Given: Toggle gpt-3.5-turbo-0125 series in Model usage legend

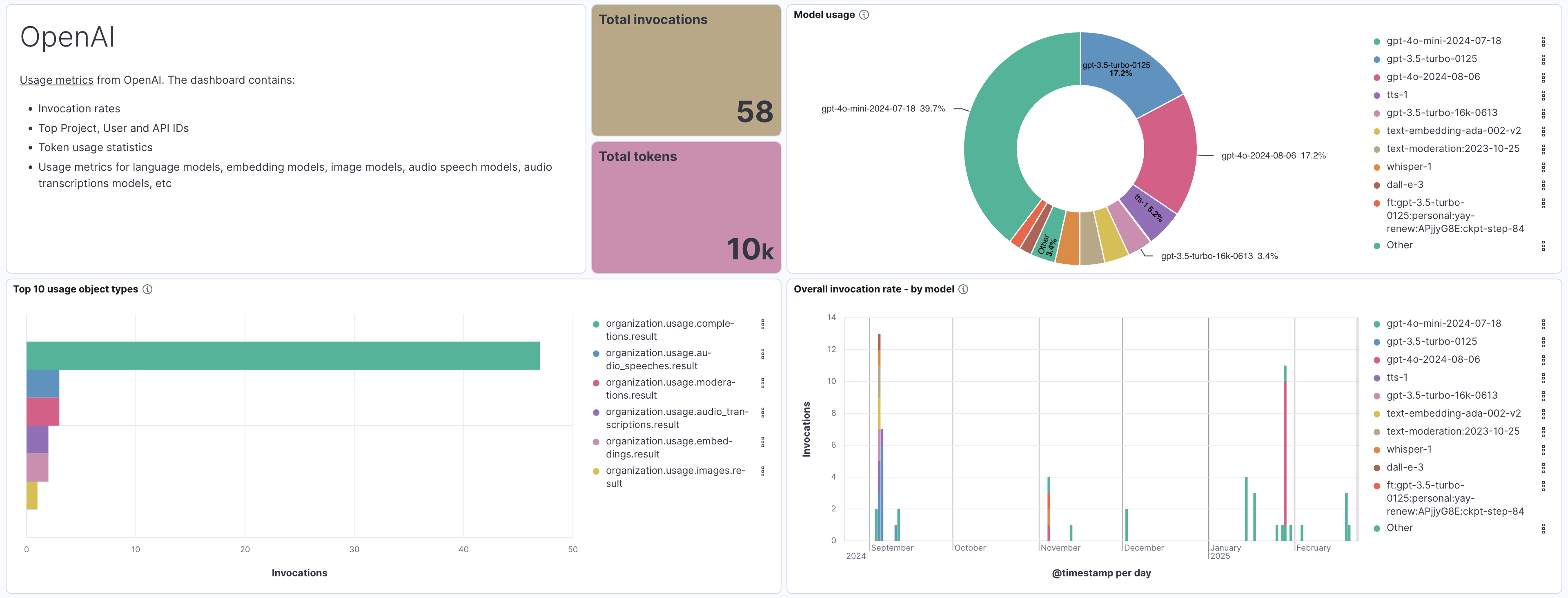Looking at the screenshot, I should click(1431, 59).
